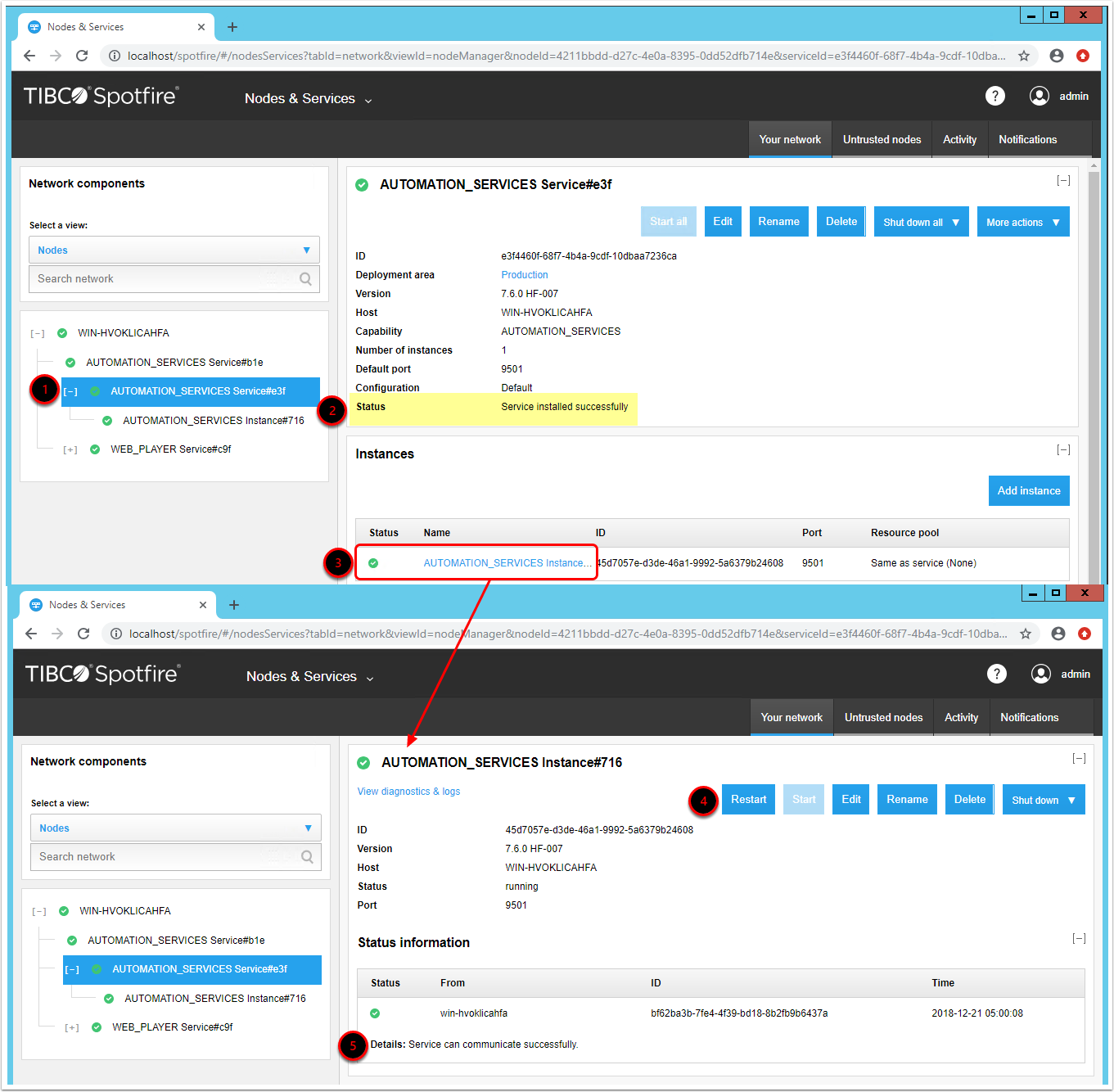The height and width of the screenshot is (1092, 1114).
Task: Collapse the Instances section in the top window
Action: pyautogui.click(x=1063, y=449)
